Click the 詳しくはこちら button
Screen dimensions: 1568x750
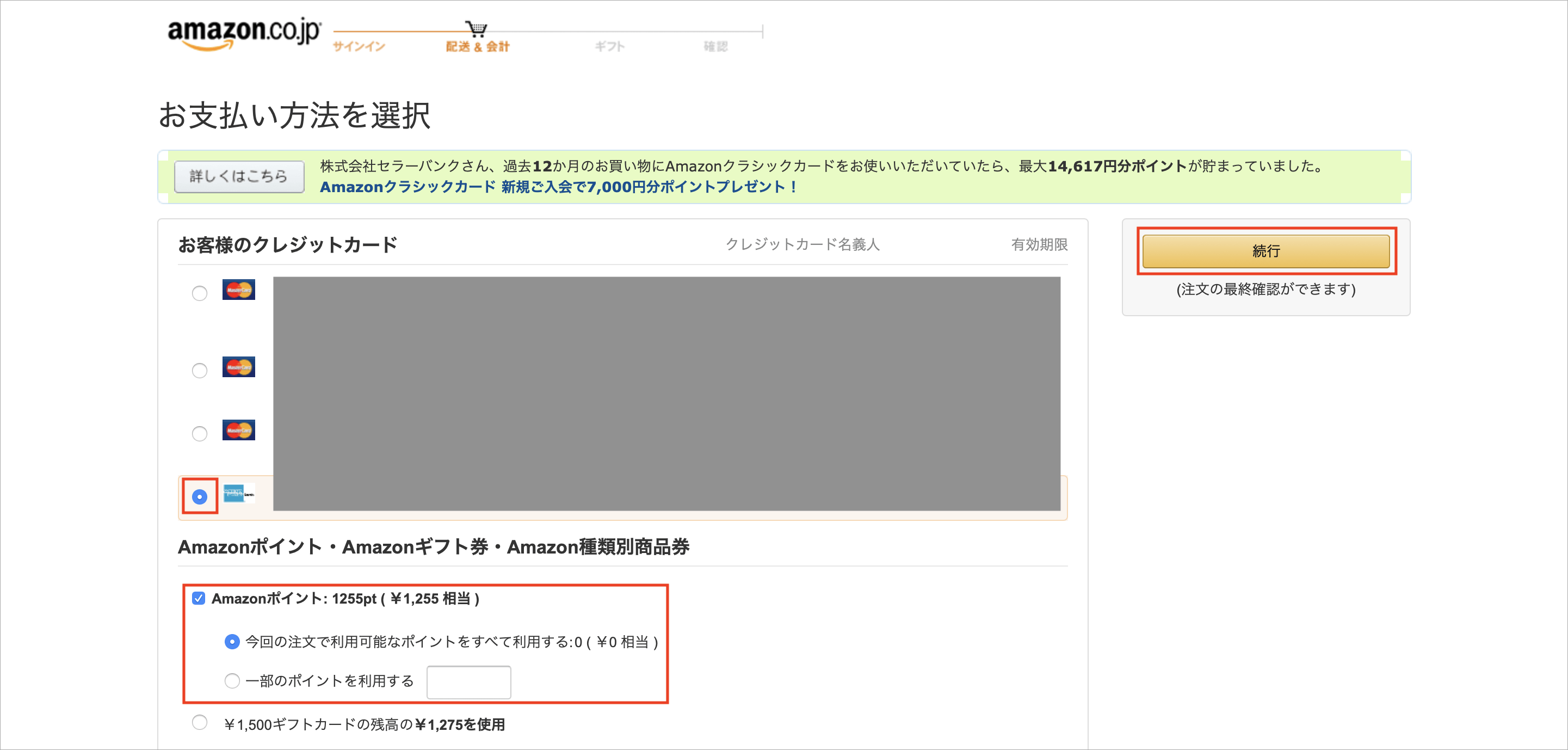(x=239, y=176)
